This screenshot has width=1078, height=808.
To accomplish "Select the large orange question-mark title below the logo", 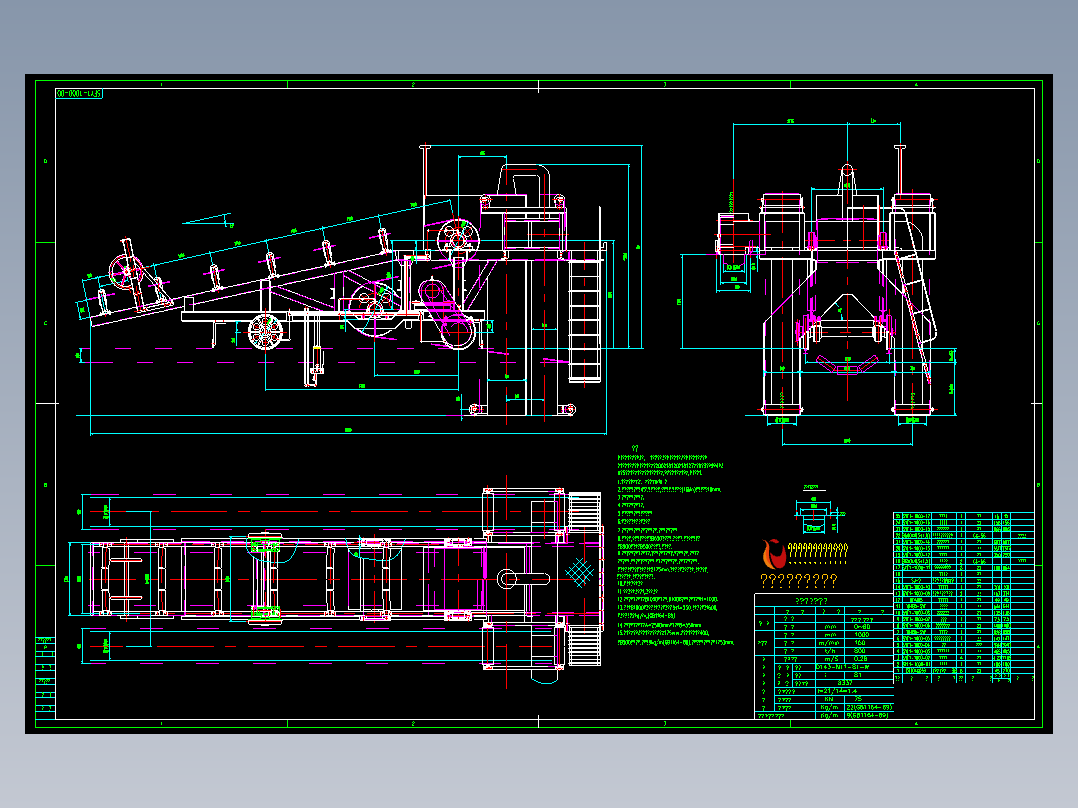I will pos(799,581).
